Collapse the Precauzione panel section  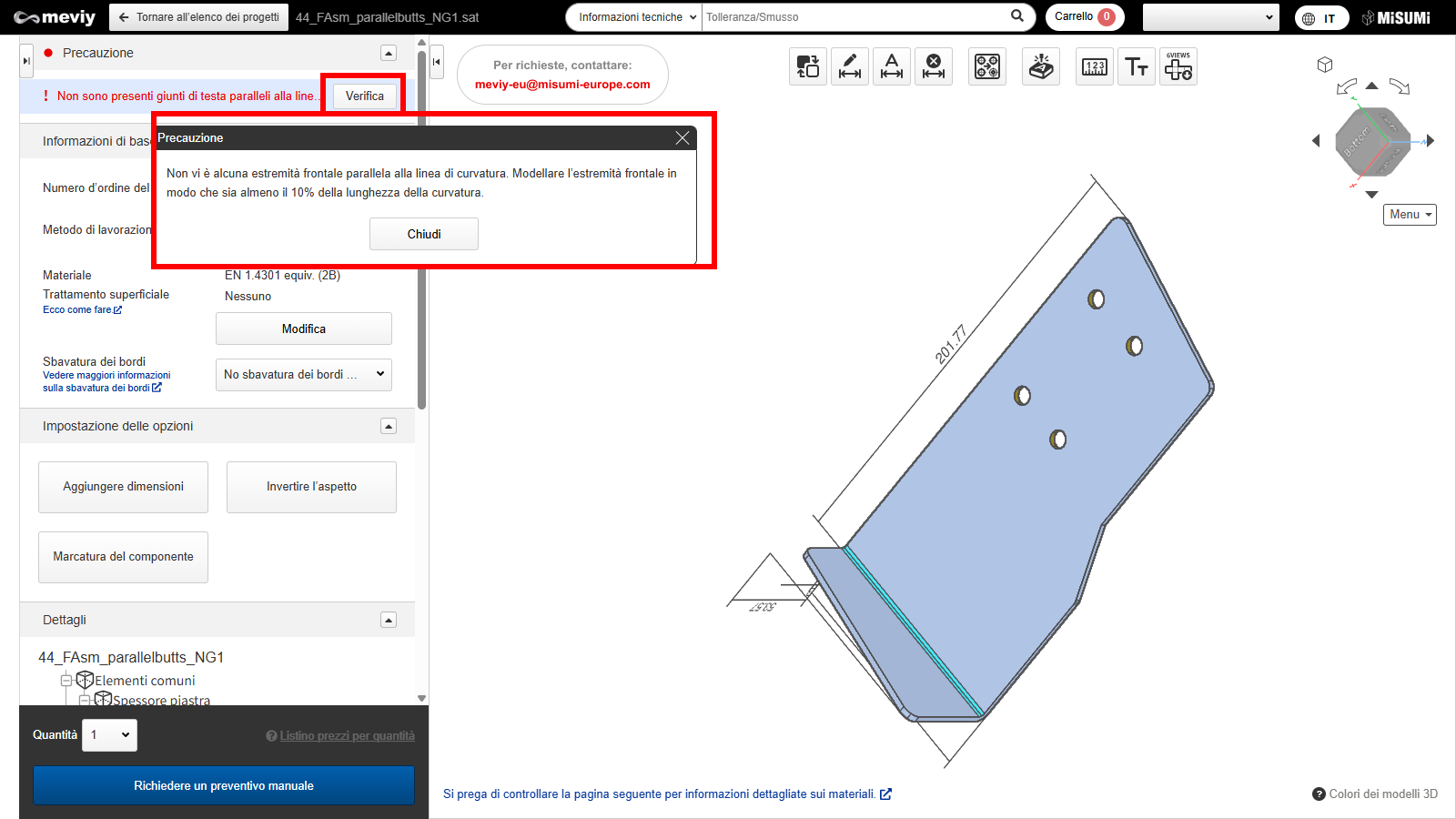(x=389, y=54)
